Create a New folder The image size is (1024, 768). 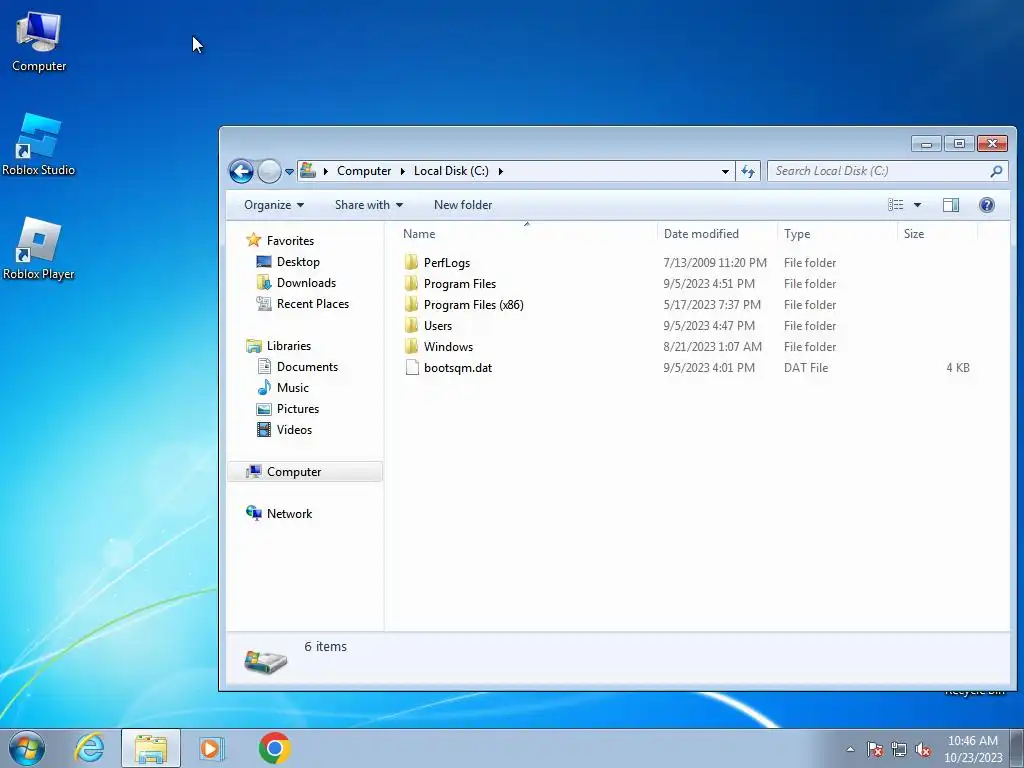tap(463, 205)
